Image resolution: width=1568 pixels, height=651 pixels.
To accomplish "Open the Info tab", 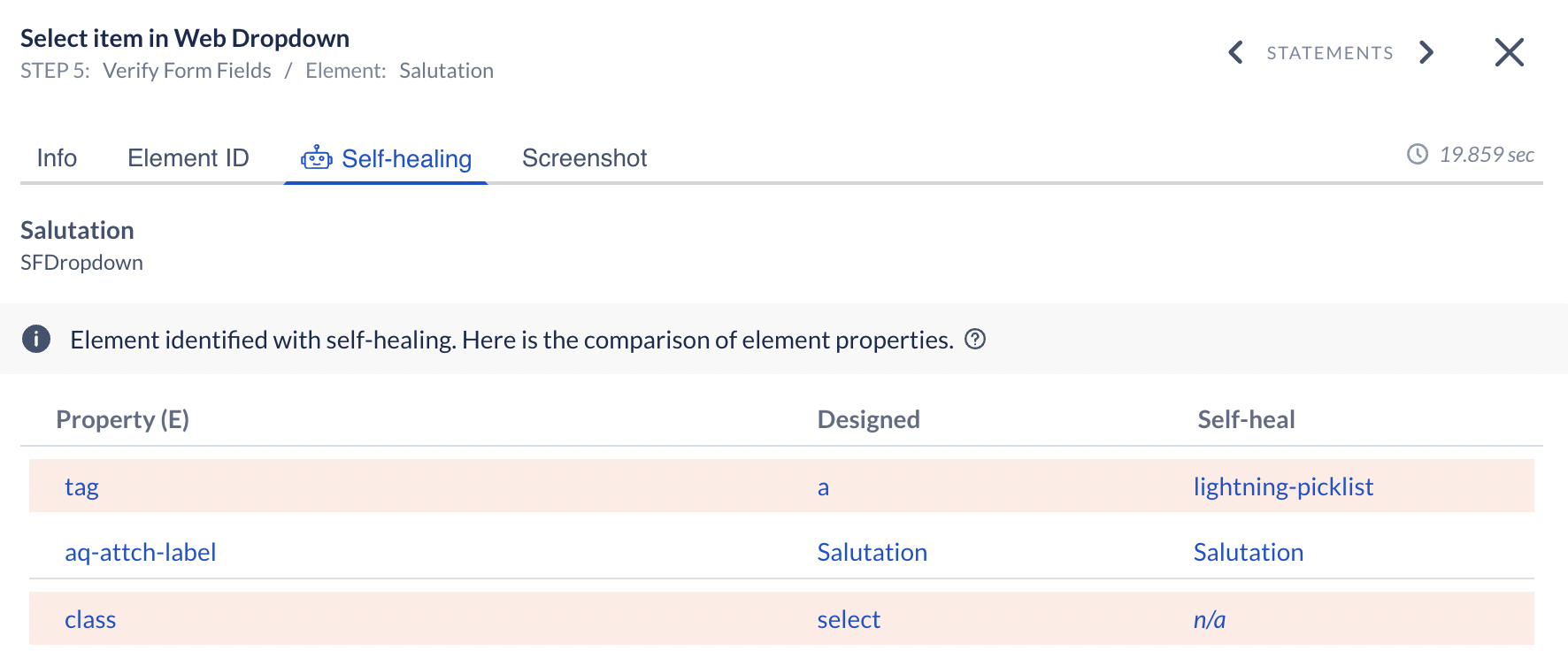I will tap(57, 158).
